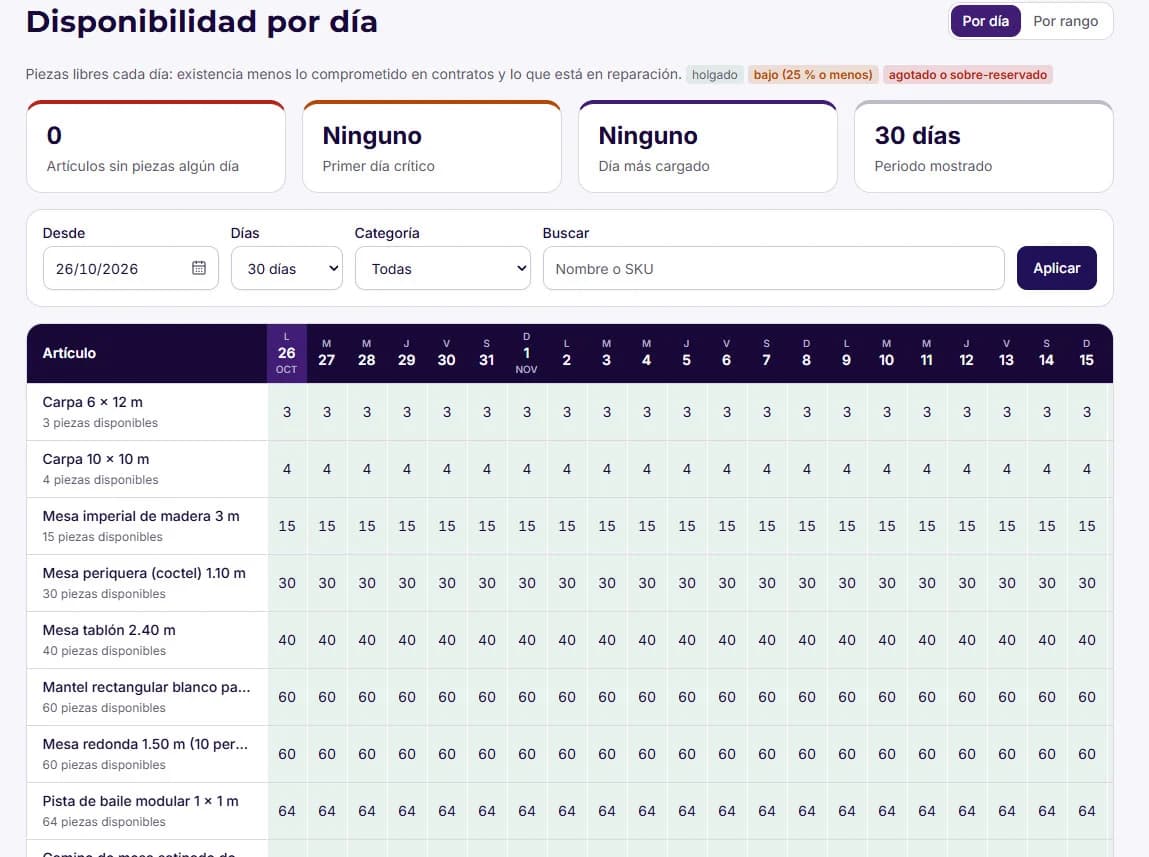Click the bajo (25 % o menos) legend badge
Image resolution: width=1149 pixels, height=857 pixels.
tap(813, 75)
